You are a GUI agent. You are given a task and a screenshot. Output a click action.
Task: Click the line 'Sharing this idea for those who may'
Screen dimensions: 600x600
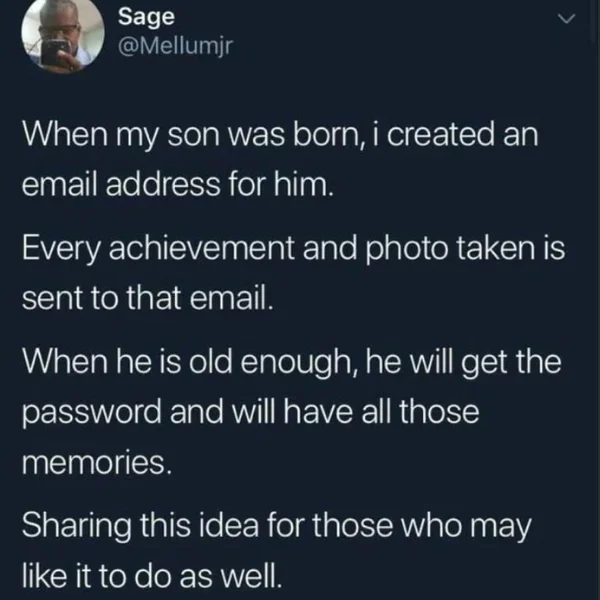[x=277, y=527]
